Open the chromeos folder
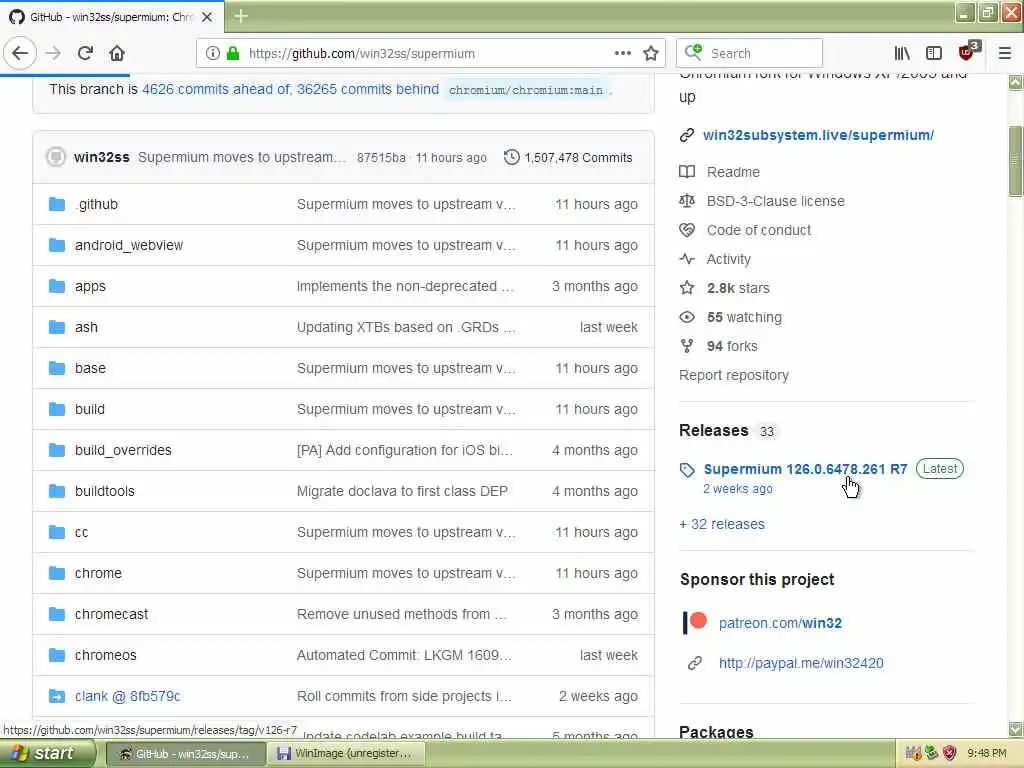 click(105, 655)
